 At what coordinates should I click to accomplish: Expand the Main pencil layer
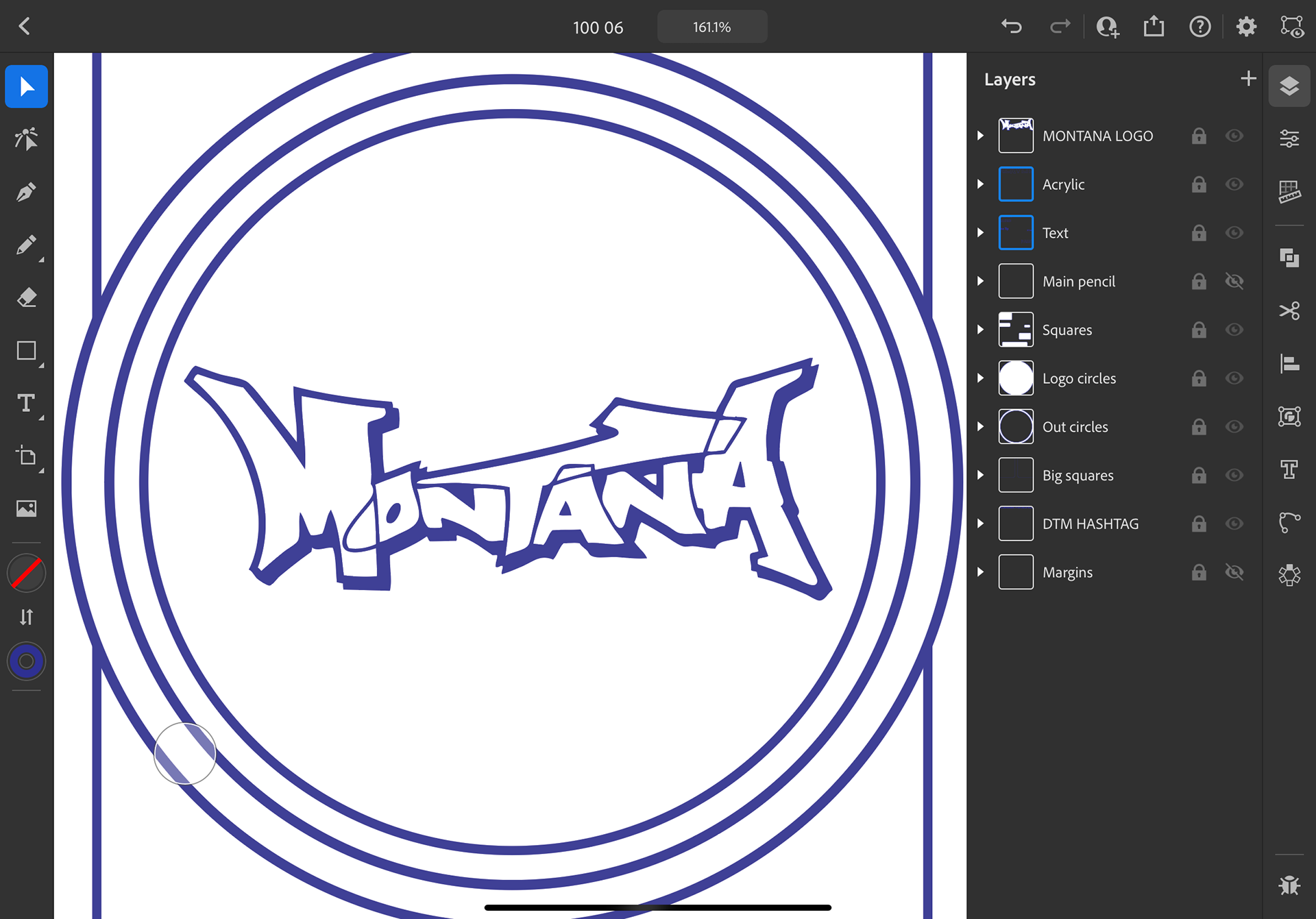981,282
